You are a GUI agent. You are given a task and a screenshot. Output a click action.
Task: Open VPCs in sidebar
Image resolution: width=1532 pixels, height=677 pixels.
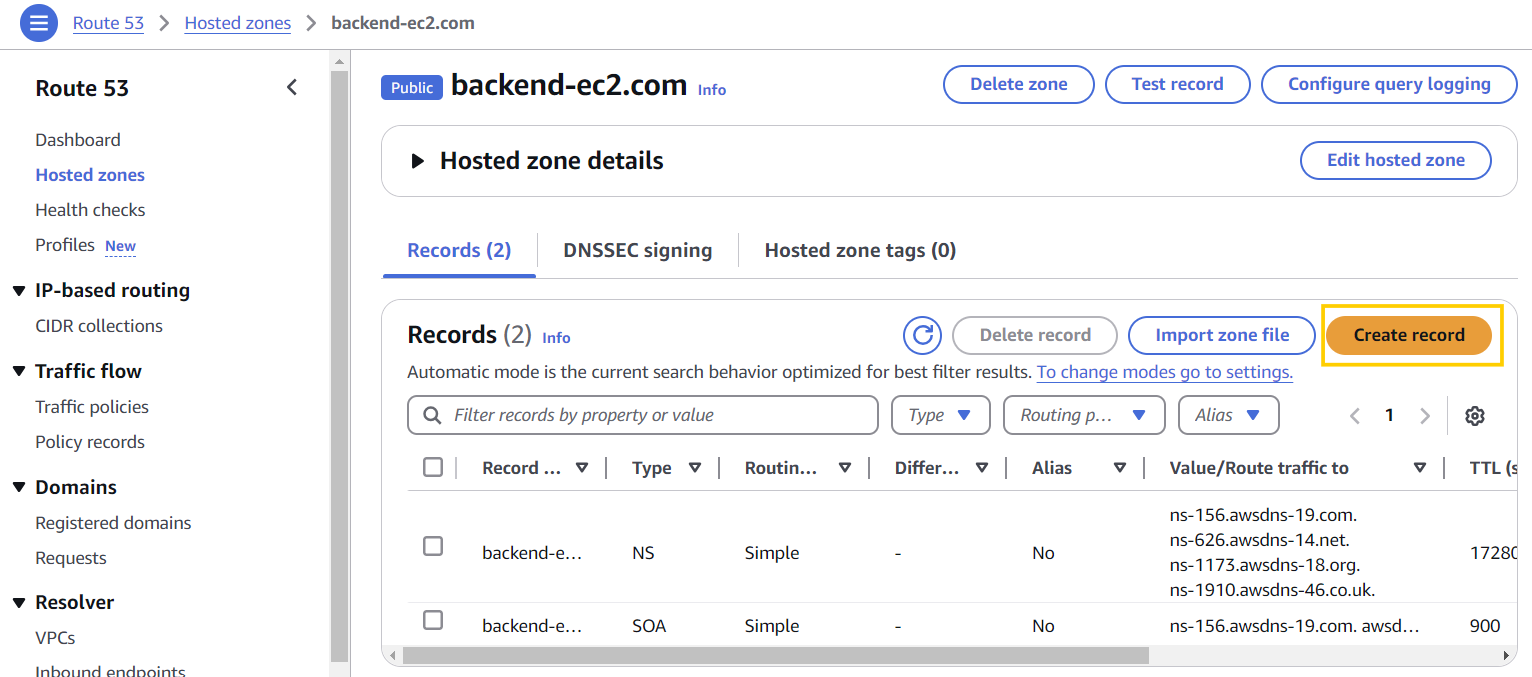coord(55,638)
